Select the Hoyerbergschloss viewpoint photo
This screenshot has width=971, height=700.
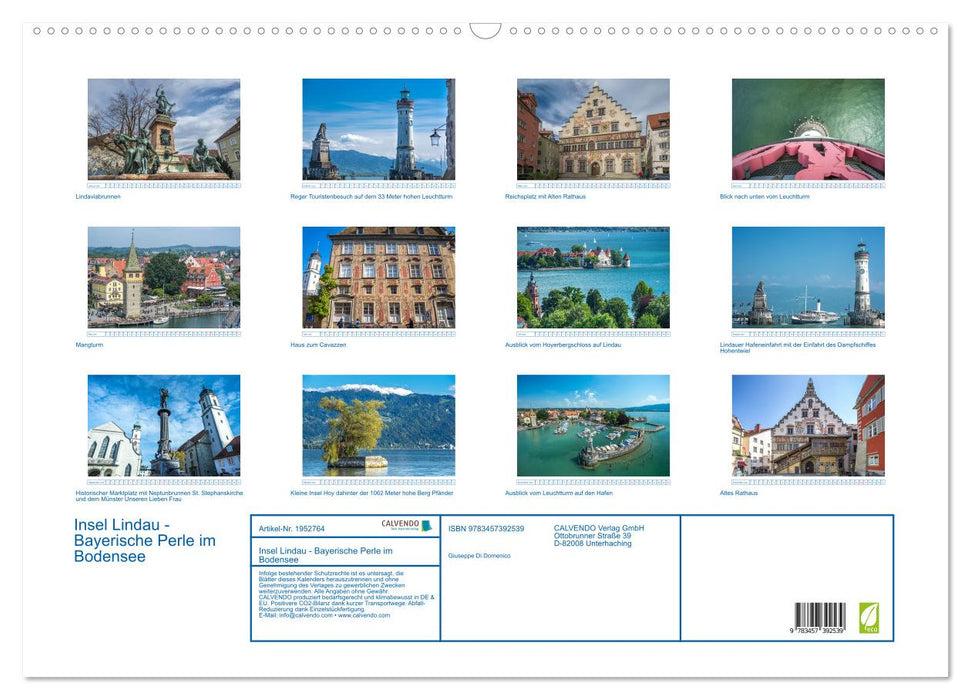click(x=592, y=278)
